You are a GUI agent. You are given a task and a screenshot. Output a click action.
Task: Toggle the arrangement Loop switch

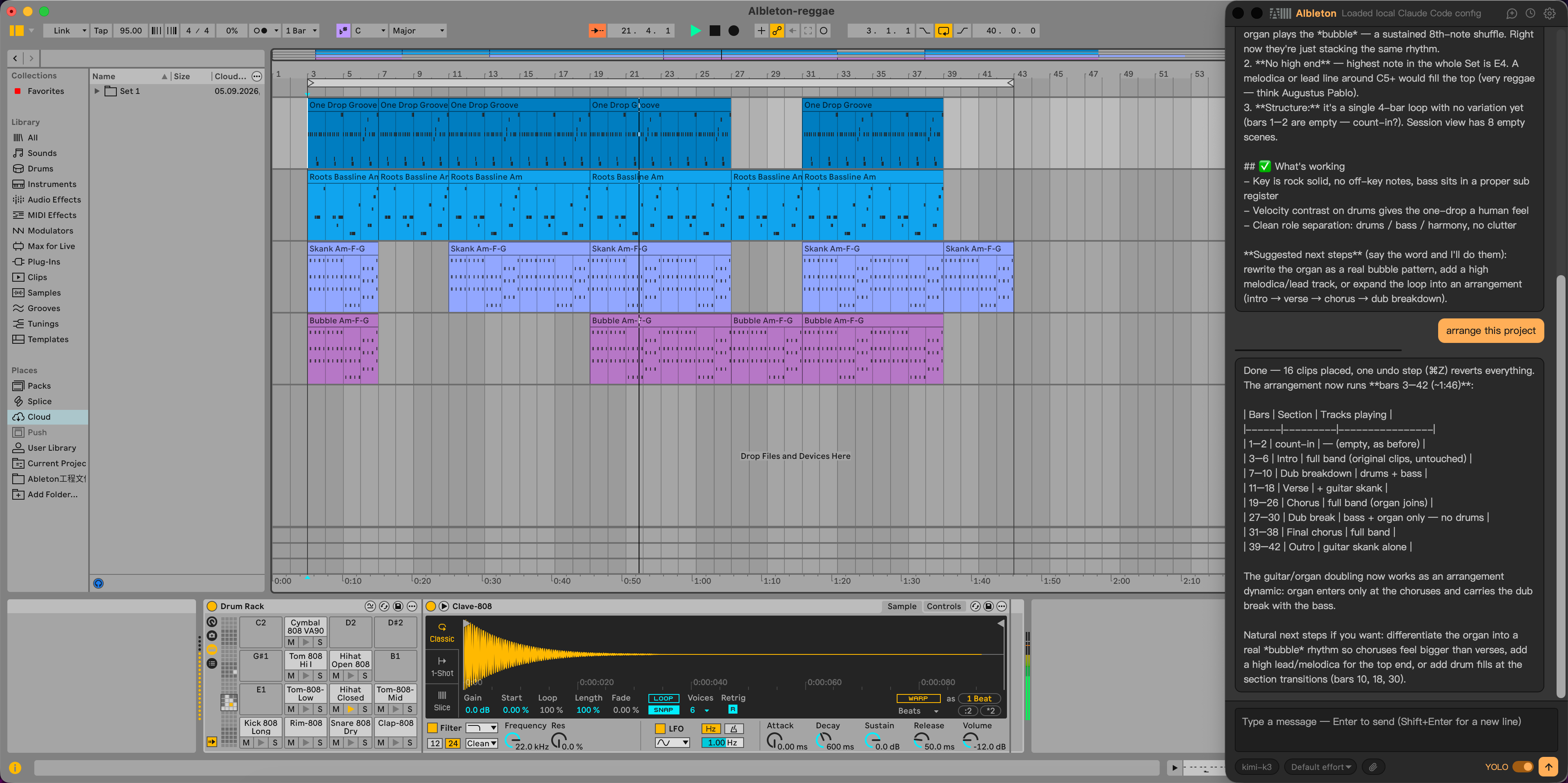[x=944, y=31]
